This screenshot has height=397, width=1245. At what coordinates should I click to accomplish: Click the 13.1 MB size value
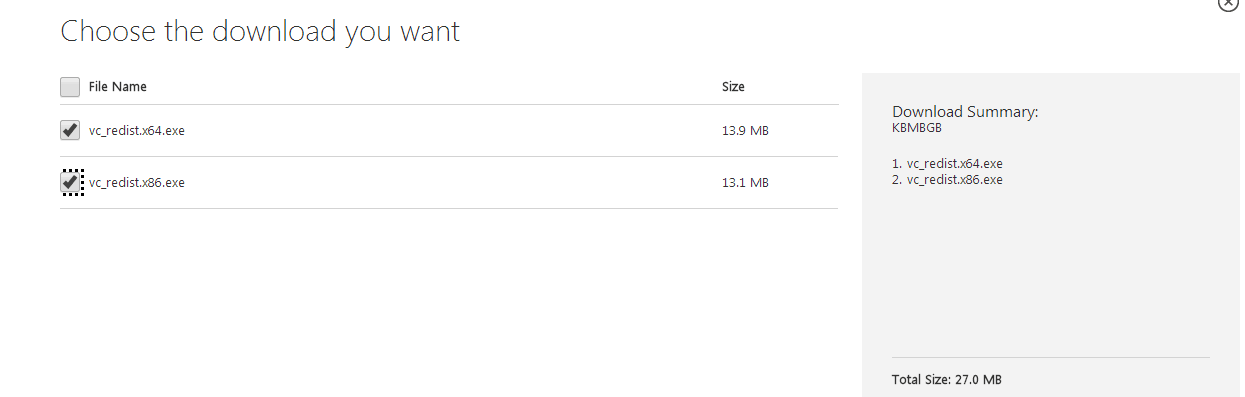click(745, 183)
